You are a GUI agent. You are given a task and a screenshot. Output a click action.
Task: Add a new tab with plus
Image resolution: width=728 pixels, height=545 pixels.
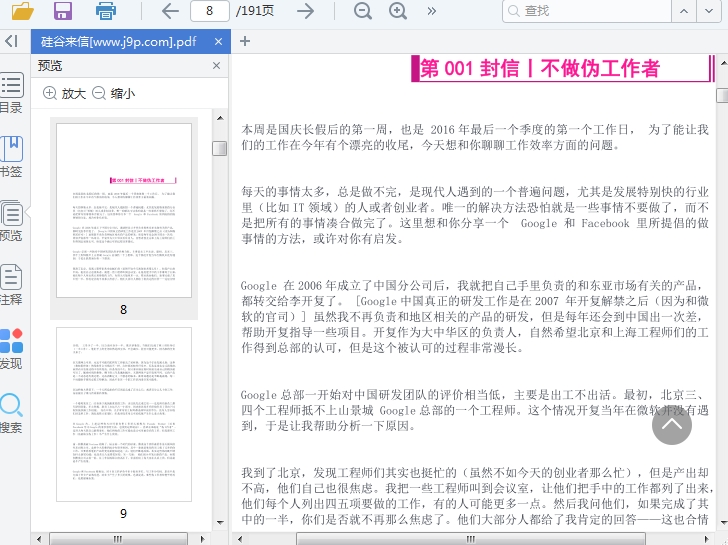245,41
